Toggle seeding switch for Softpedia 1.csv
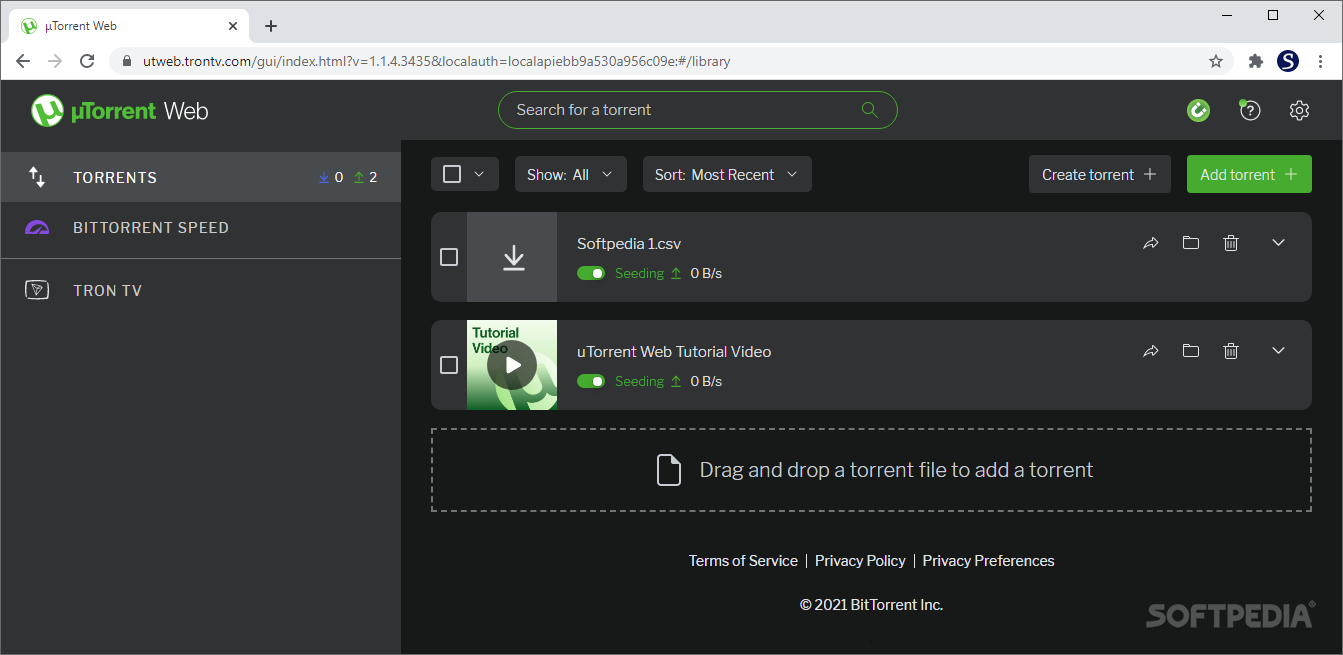The height and width of the screenshot is (655, 1343). 591,273
